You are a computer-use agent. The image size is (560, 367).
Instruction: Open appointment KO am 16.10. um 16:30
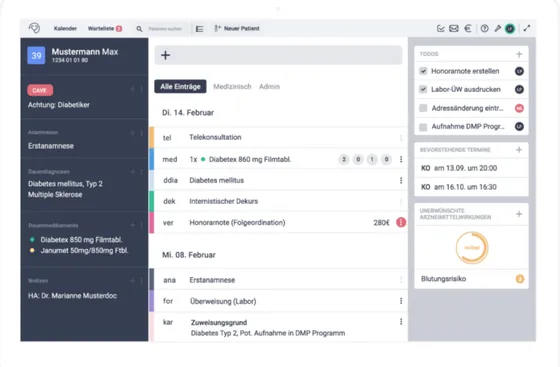[x=471, y=187]
